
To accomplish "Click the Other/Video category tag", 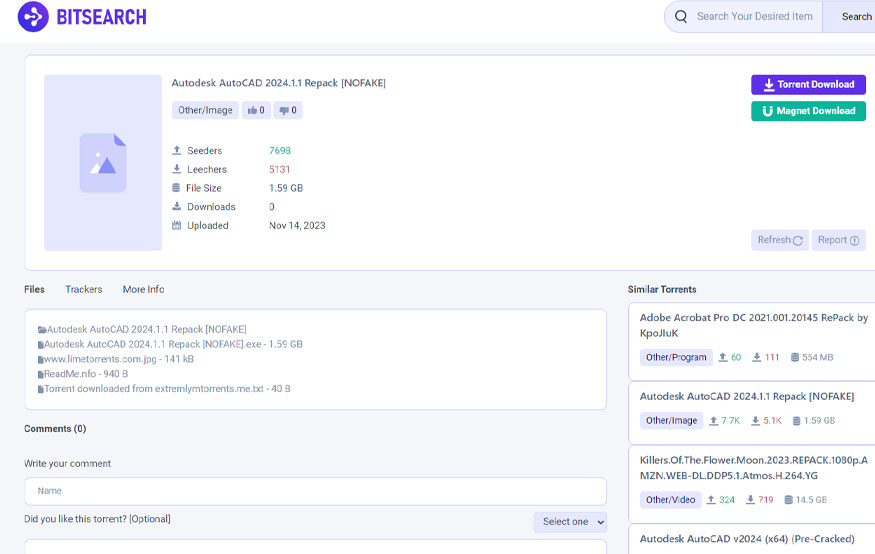I will coord(670,500).
